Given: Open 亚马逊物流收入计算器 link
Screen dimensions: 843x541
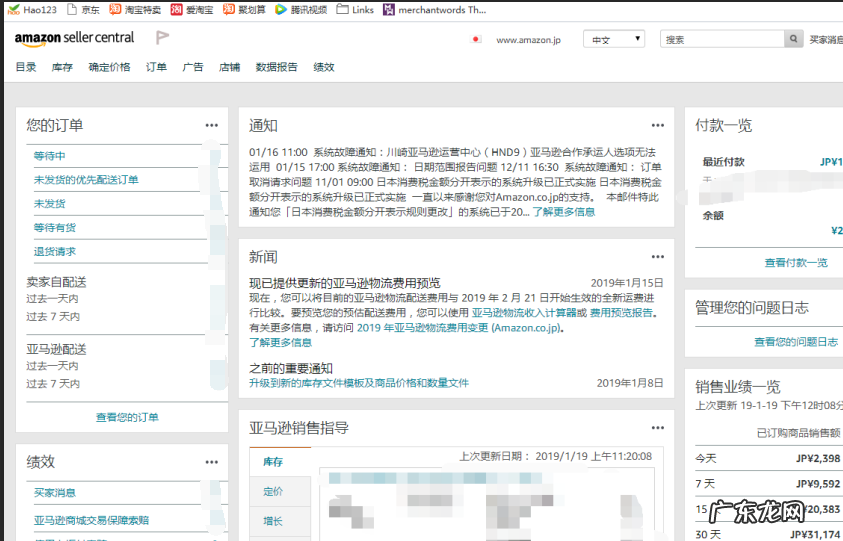Looking at the screenshot, I should click(x=524, y=312).
